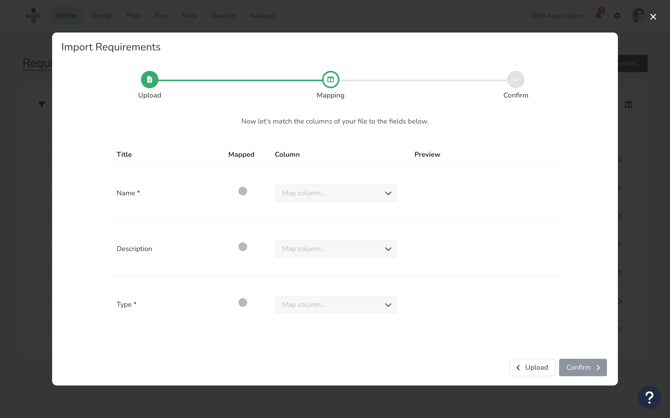Viewport: 670px width, 418px height.
Task: Open the Map column dropdown for Description
Action: pyautogui.click(x=335, y=249)
